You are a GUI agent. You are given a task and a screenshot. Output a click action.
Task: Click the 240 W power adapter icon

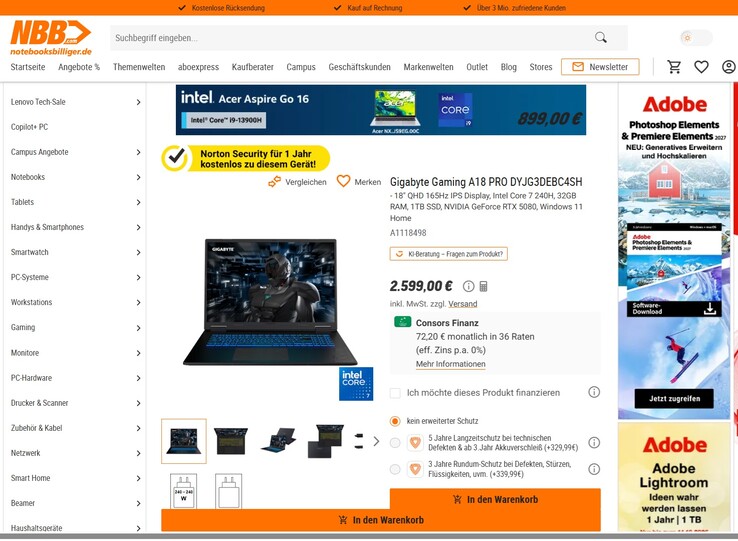[x=184, y=491]
